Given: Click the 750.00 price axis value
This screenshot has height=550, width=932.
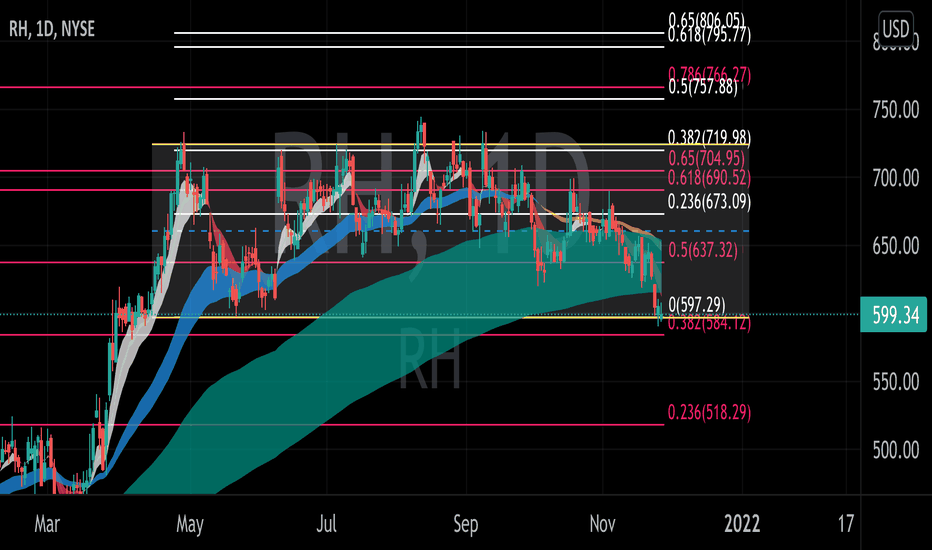Looking at the screenshot, I should (896, 110).
